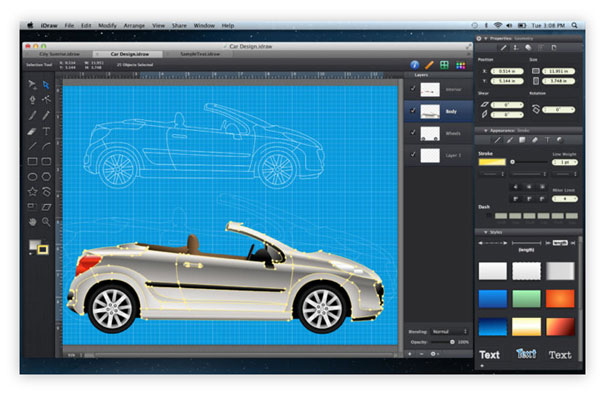Select the Rounded Rectangle tool
This screenshot has height=394, width=600.
pos(46,161)
